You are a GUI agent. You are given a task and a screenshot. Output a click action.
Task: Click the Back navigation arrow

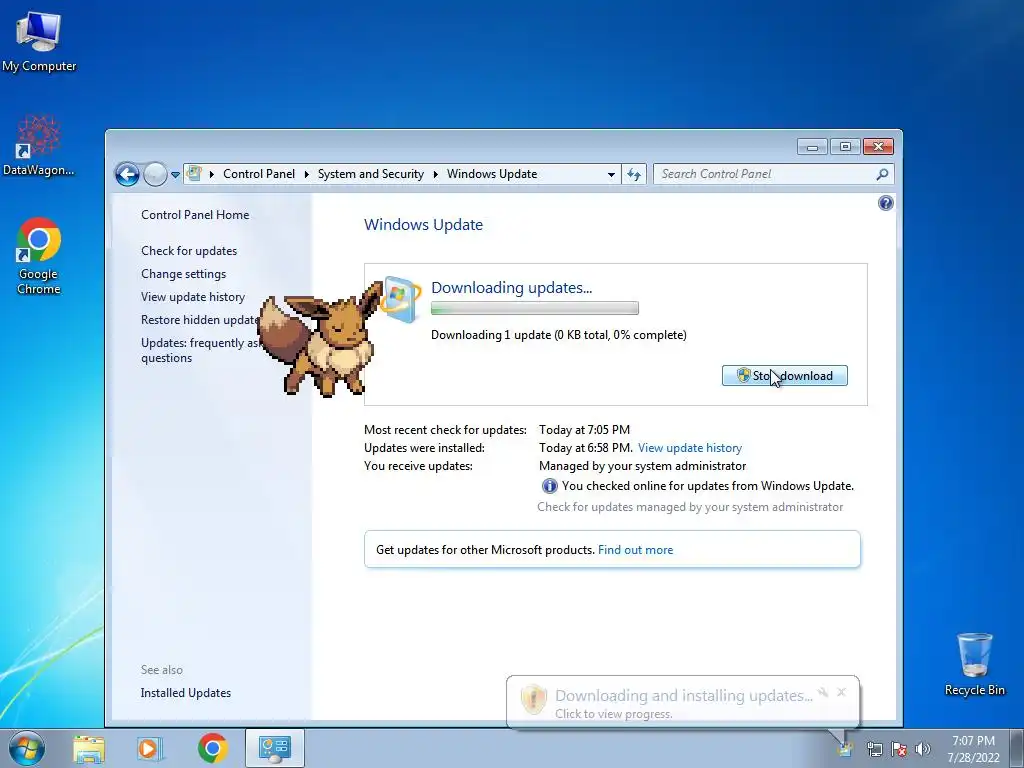pos(127,174)
